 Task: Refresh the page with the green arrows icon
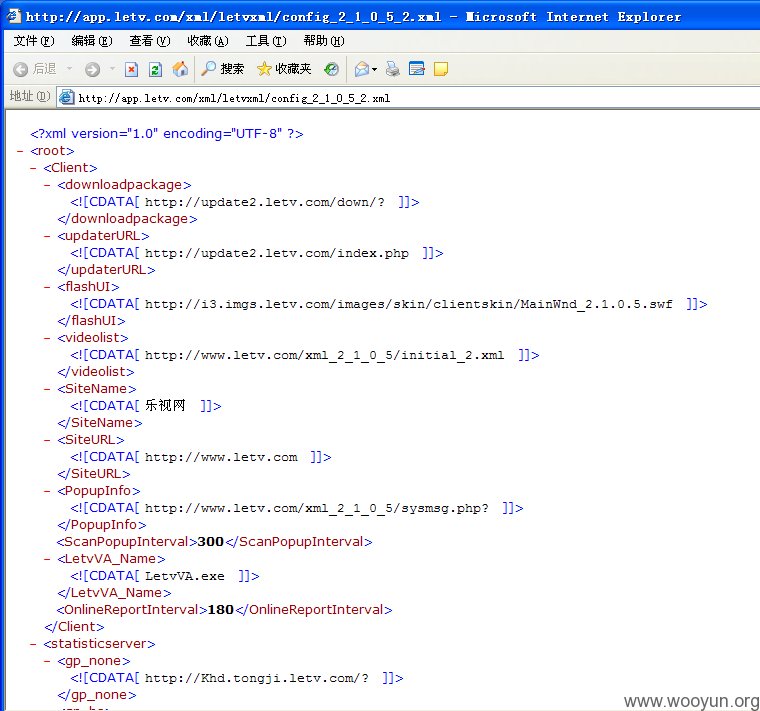pos(155,69)
